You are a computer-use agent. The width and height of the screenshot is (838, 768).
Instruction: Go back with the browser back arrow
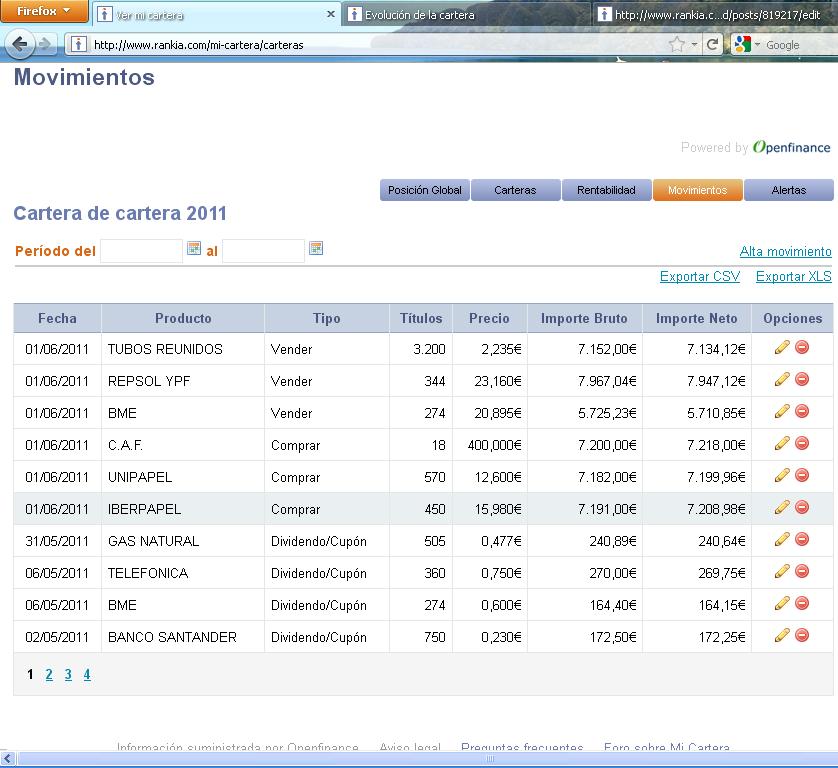[x=20, y=44]
